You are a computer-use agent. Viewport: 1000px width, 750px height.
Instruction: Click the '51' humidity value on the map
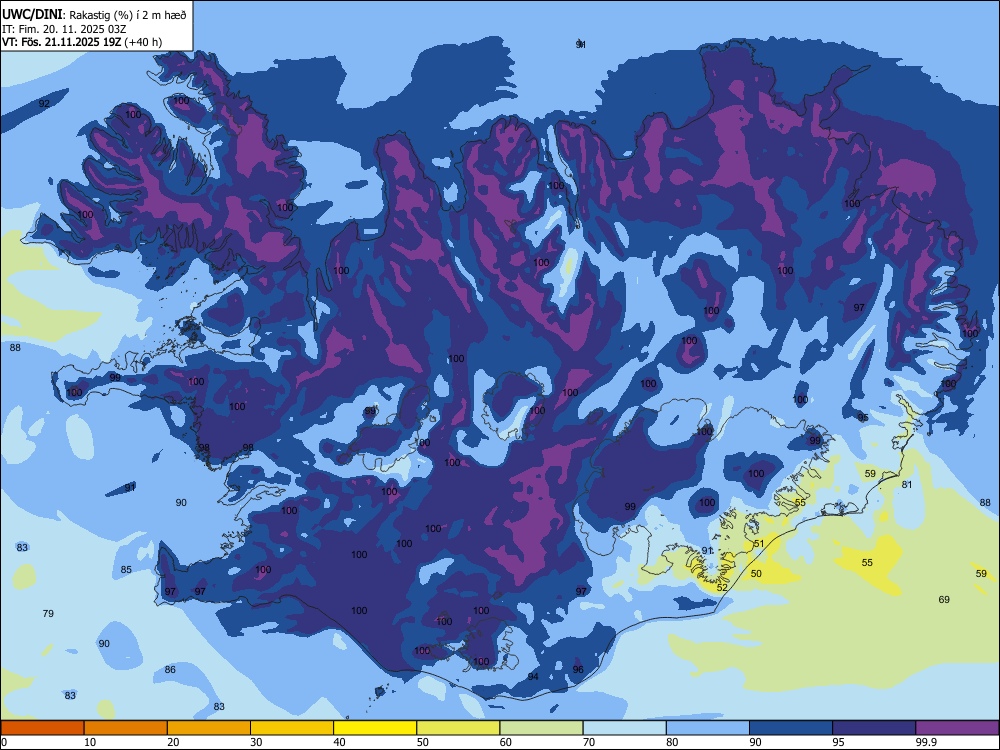pyautogui.click(x=759, y=544)
